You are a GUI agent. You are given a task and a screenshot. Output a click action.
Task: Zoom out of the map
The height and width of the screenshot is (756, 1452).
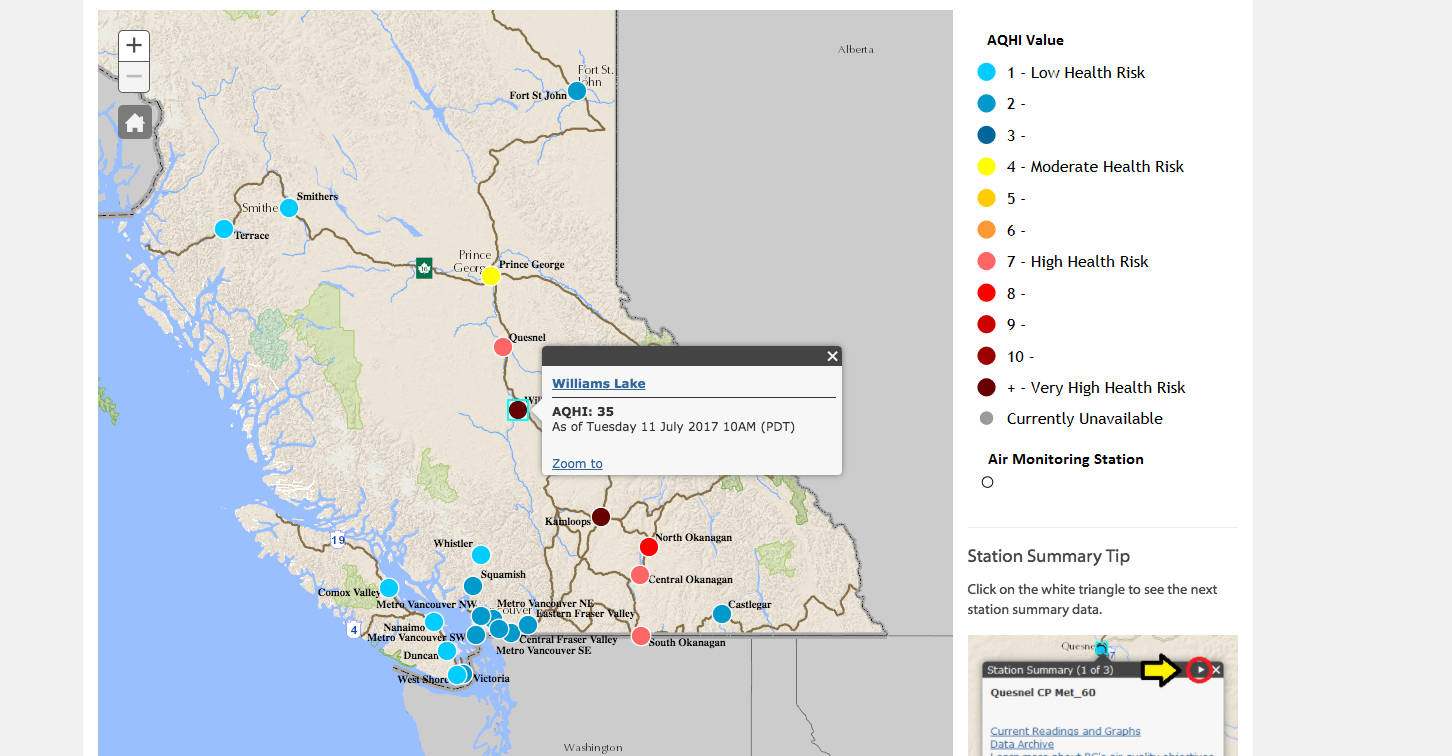coord(134,77)
